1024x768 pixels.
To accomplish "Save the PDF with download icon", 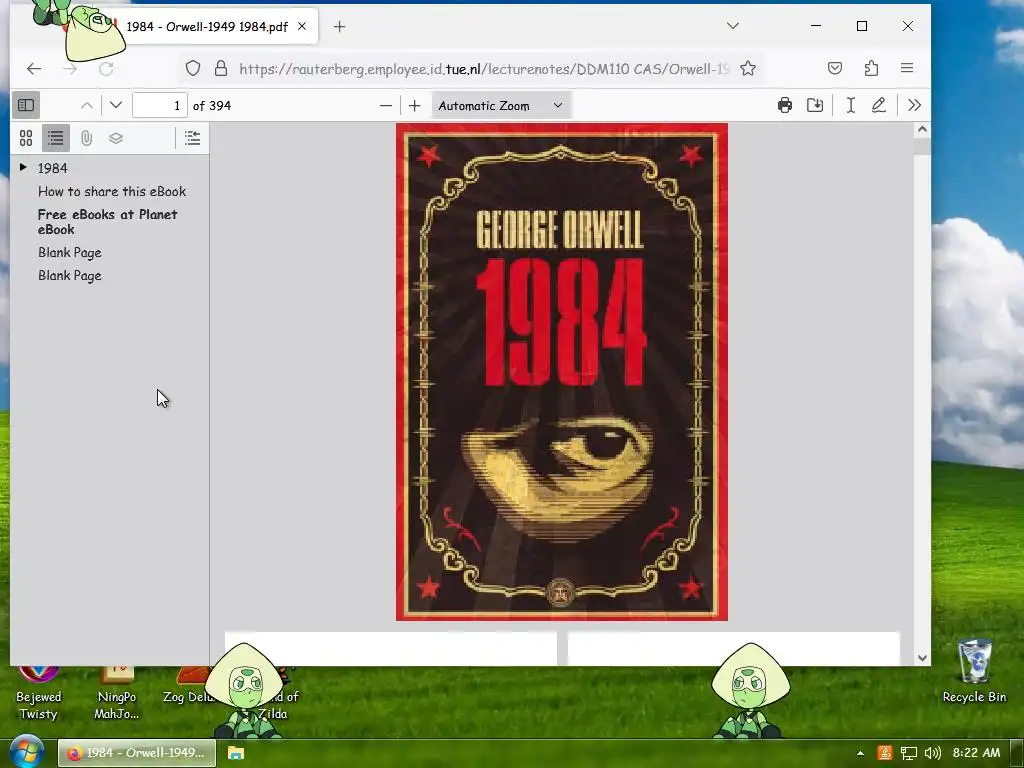I will pos(815,105).
